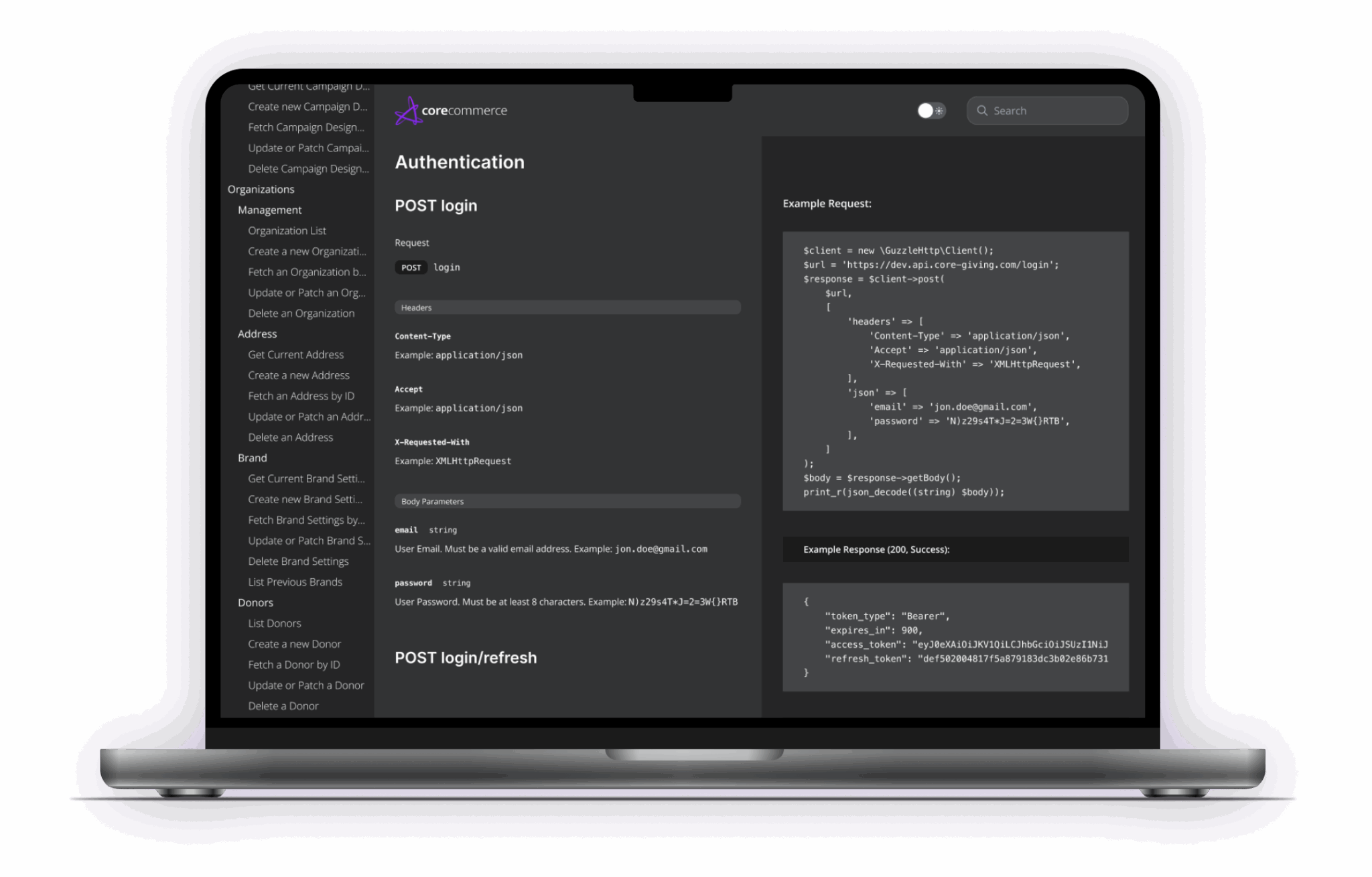Expand the Donors sidebar group
This screenshot has height=877, width=1372.
255,602
